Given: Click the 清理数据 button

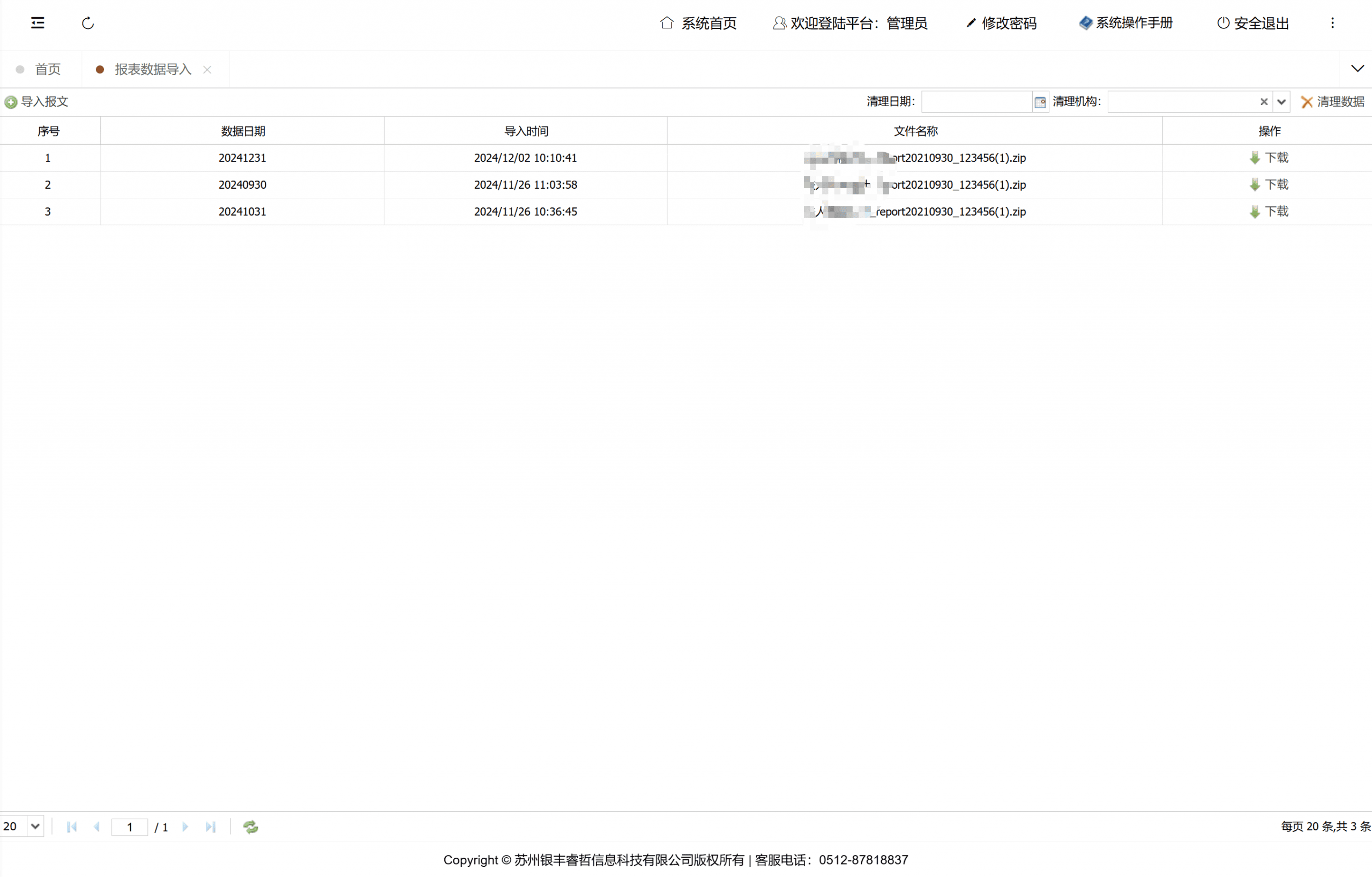Looking at the screenshot, I should (1333, 102).
